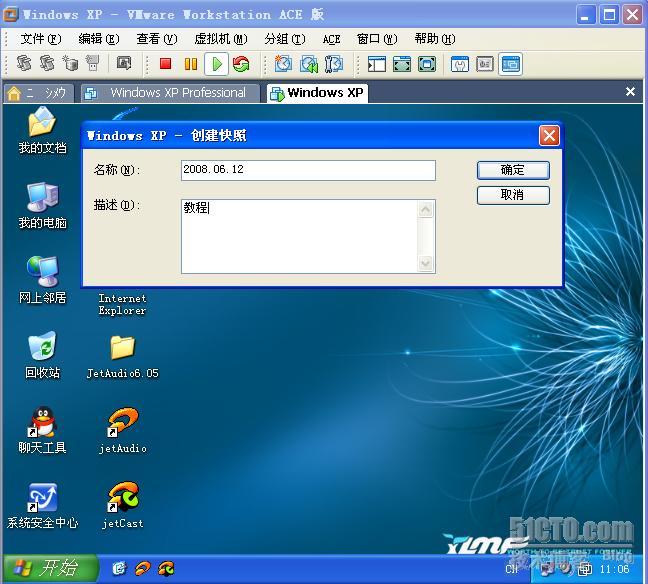Click the red Power Off toolbar button
Image resolution: width=648 pixels, height=584 pixels.
166,64
